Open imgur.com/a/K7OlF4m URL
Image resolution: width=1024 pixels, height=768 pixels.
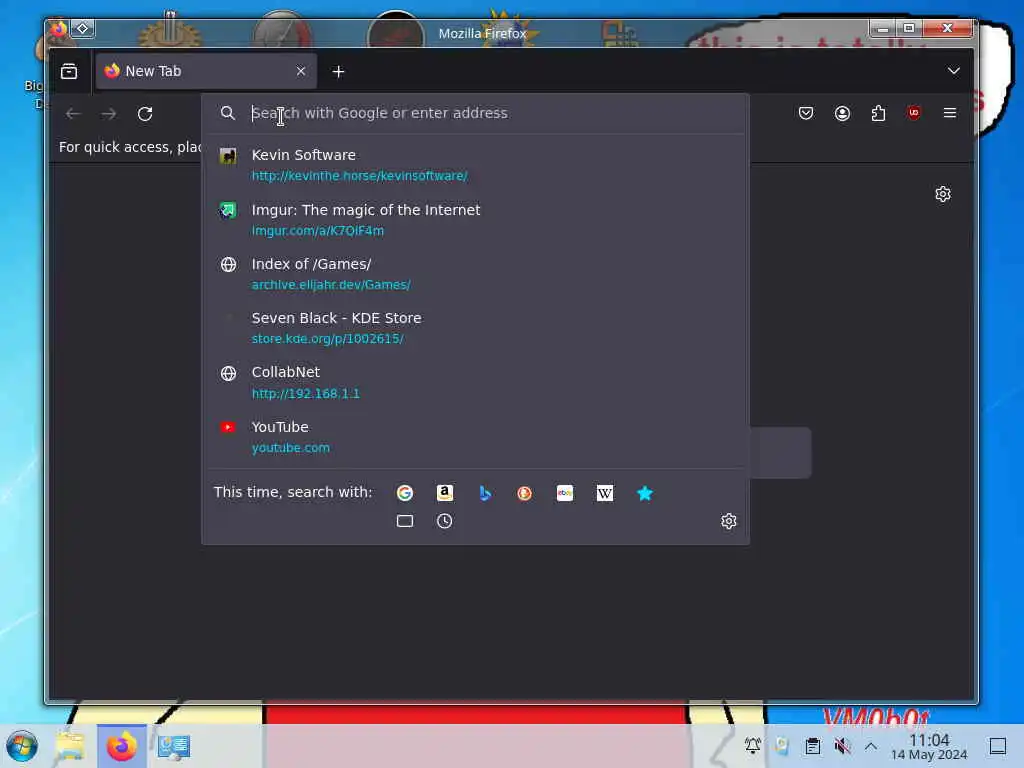[318, 231]
